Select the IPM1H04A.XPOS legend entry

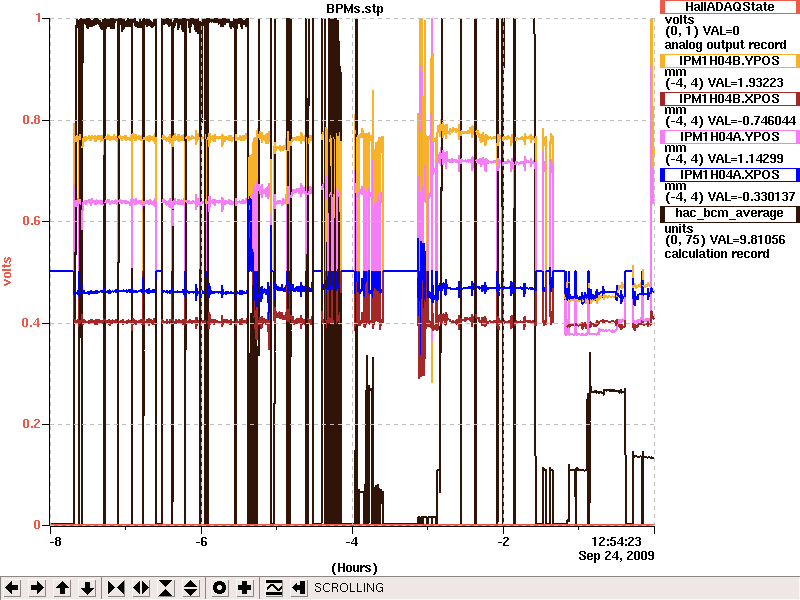point(730,174)
